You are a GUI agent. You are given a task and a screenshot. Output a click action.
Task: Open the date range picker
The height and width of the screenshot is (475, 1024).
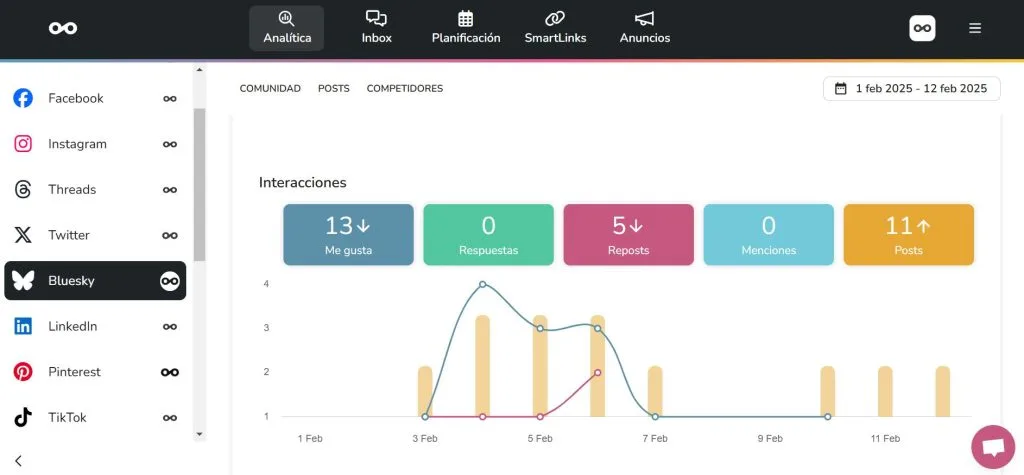[x=911, y=88]
